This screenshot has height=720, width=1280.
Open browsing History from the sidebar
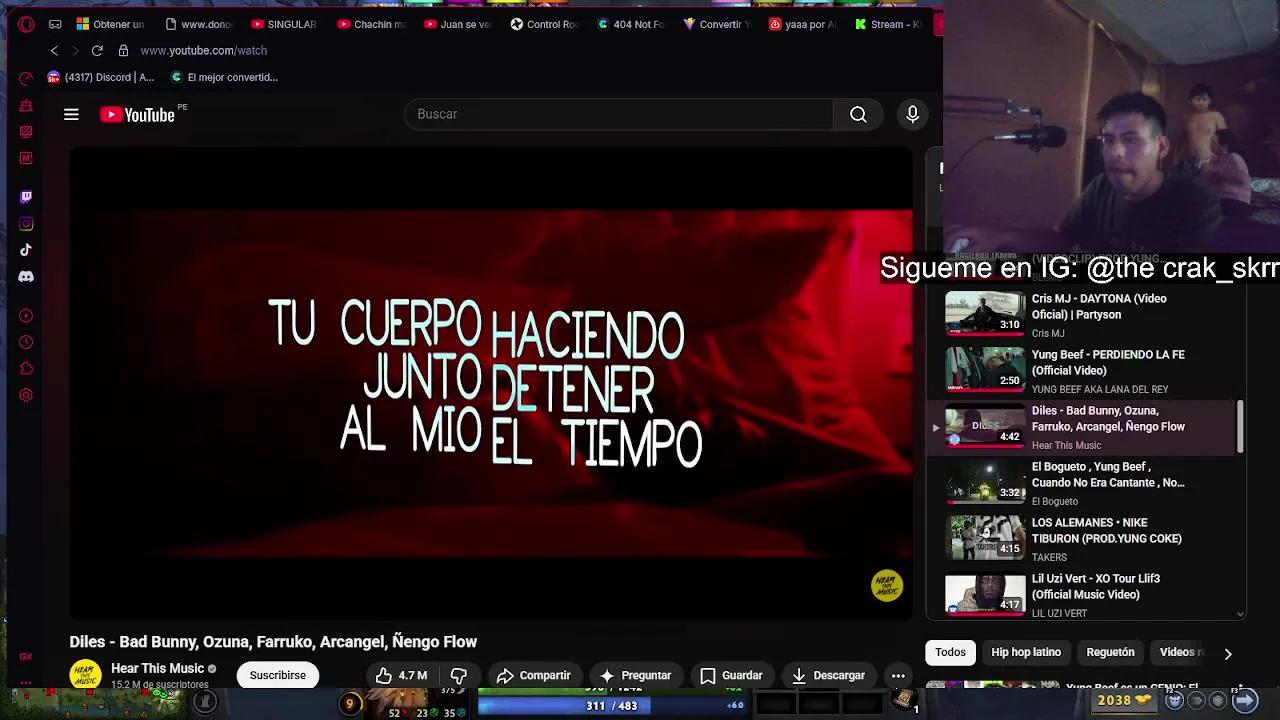[x=26, y=342]
